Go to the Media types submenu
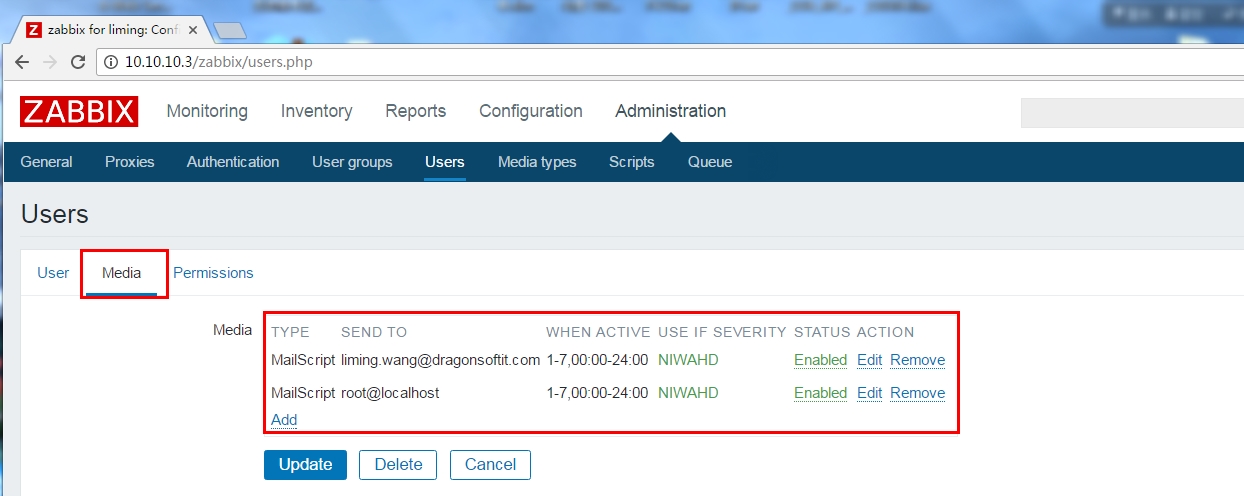 pos(537,162)
